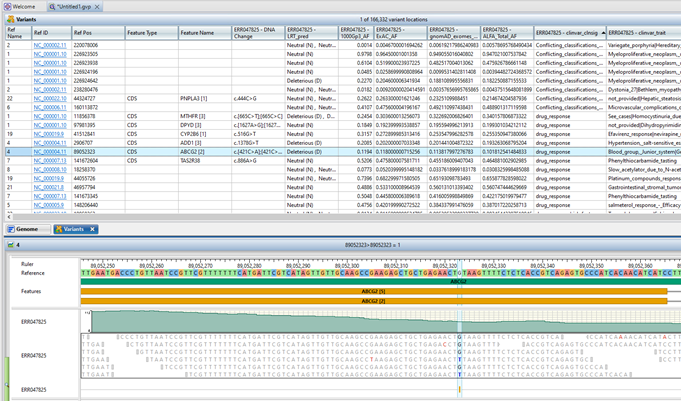Switch to the Welcome tab

point(22,6)
